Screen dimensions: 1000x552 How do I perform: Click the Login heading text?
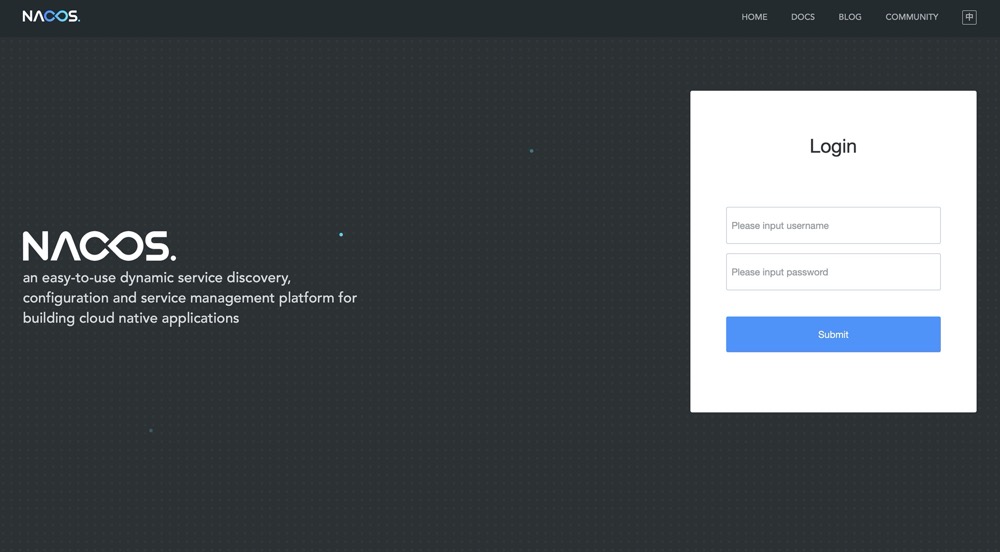833,146
